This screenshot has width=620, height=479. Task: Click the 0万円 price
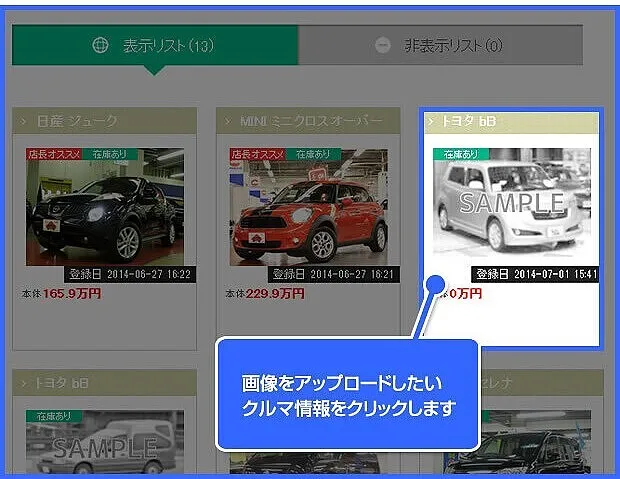click(x=465, y=293)
